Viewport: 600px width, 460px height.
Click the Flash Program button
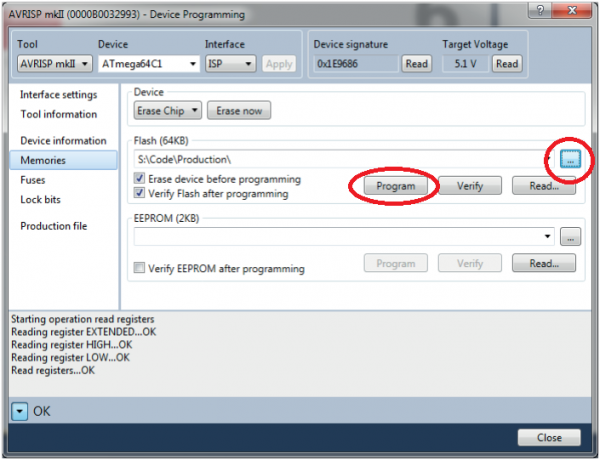point(396,186)
